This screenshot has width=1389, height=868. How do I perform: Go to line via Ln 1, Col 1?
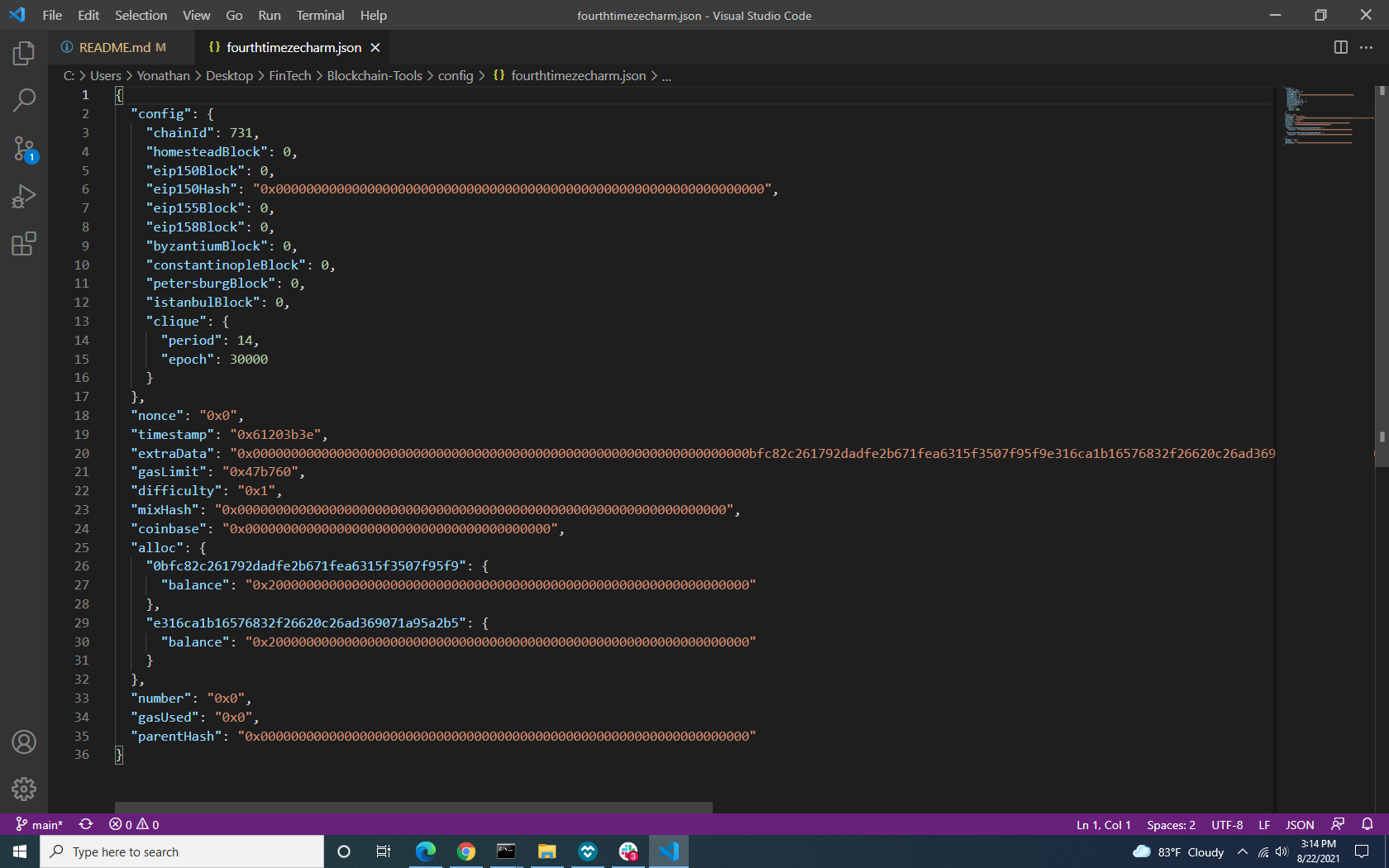coord(1103,825)
